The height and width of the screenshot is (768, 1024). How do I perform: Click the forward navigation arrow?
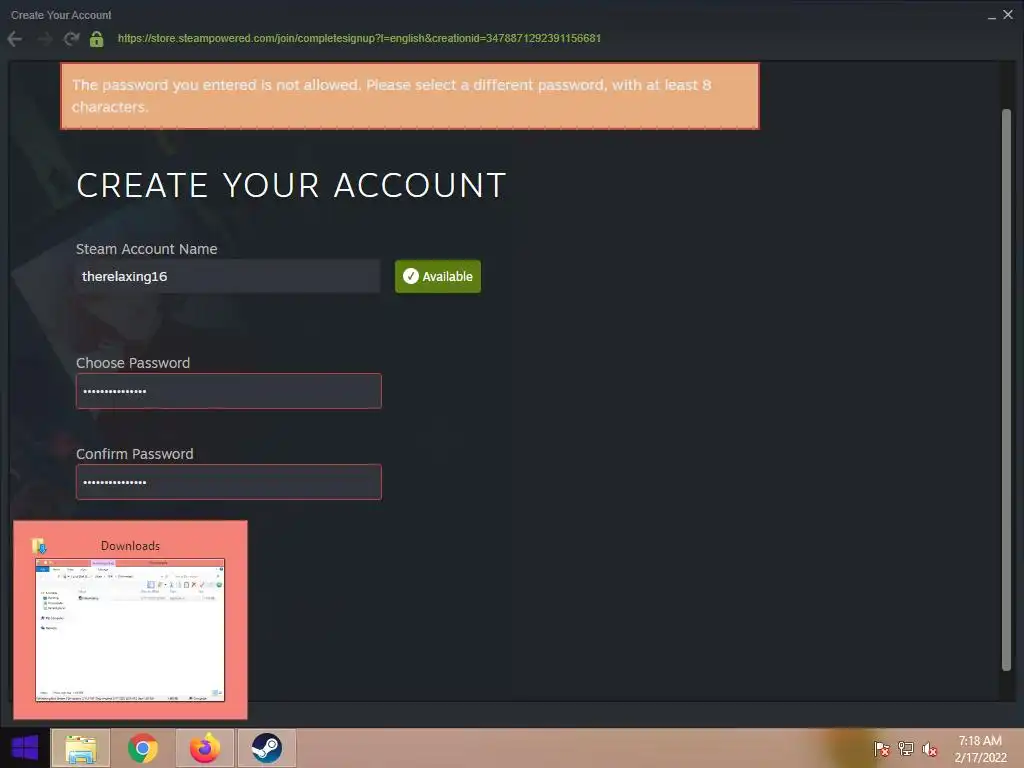click(x=44, y=39)
